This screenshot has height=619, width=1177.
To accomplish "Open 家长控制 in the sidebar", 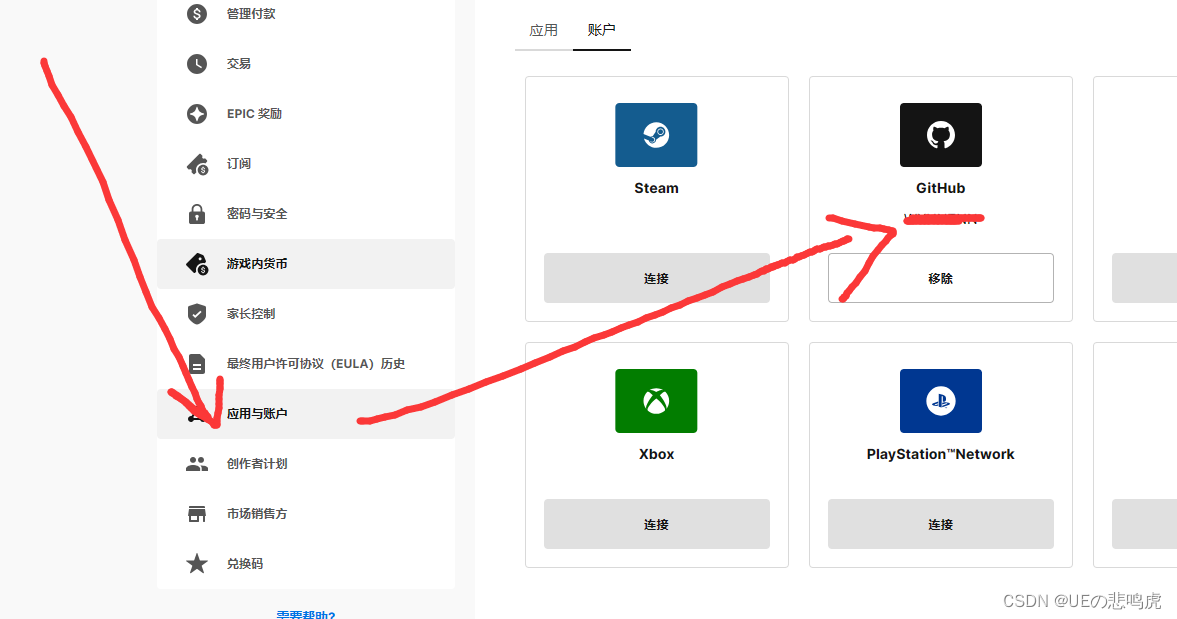I will 306,314.
